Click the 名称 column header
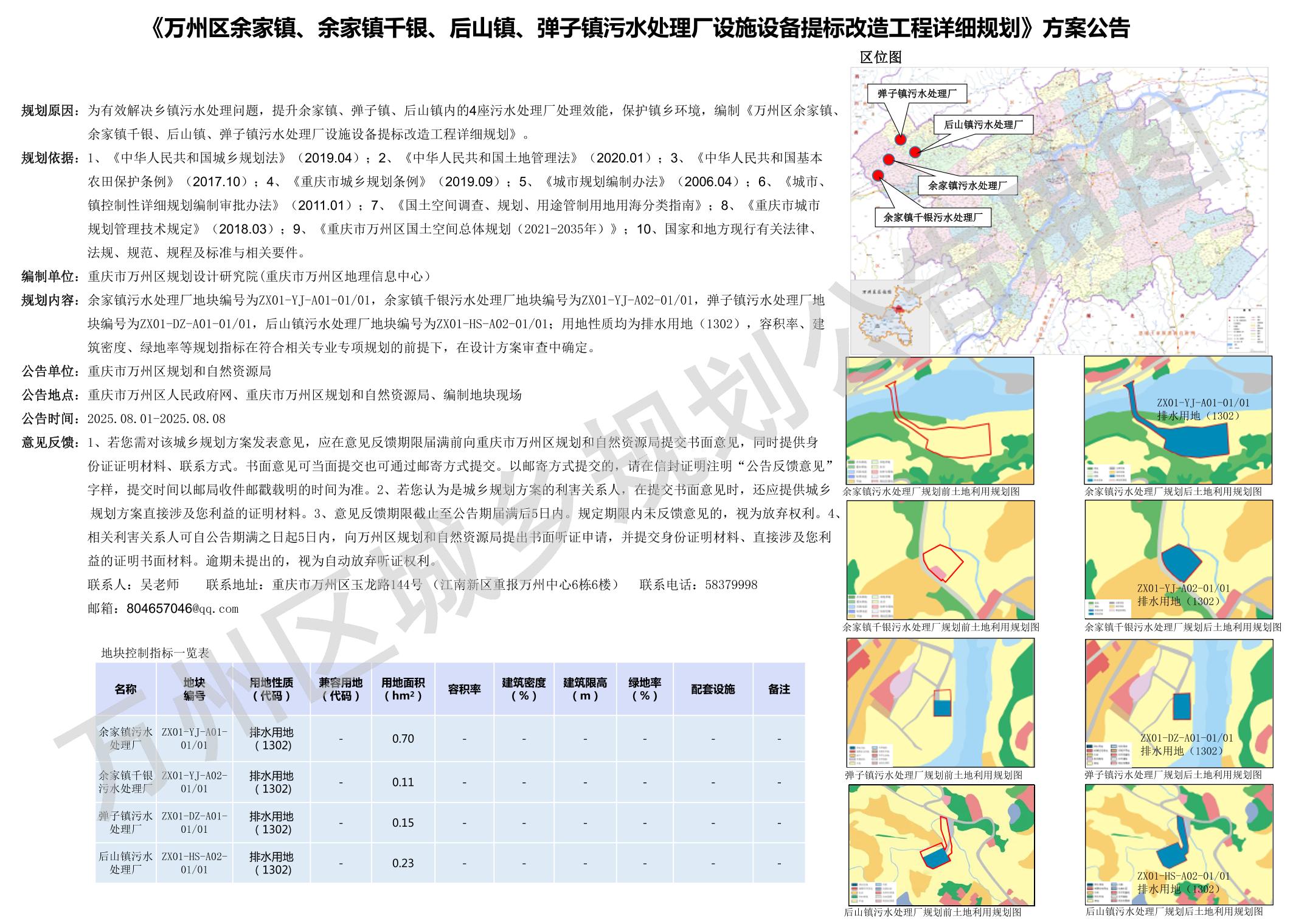 [x=126, y=689]
